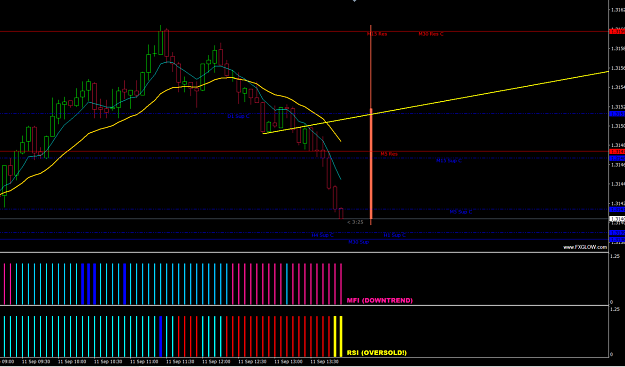Click the '11 Sep 12:00' time axis label
Viewport: 625px width, 367px height.
click(216, 361)
